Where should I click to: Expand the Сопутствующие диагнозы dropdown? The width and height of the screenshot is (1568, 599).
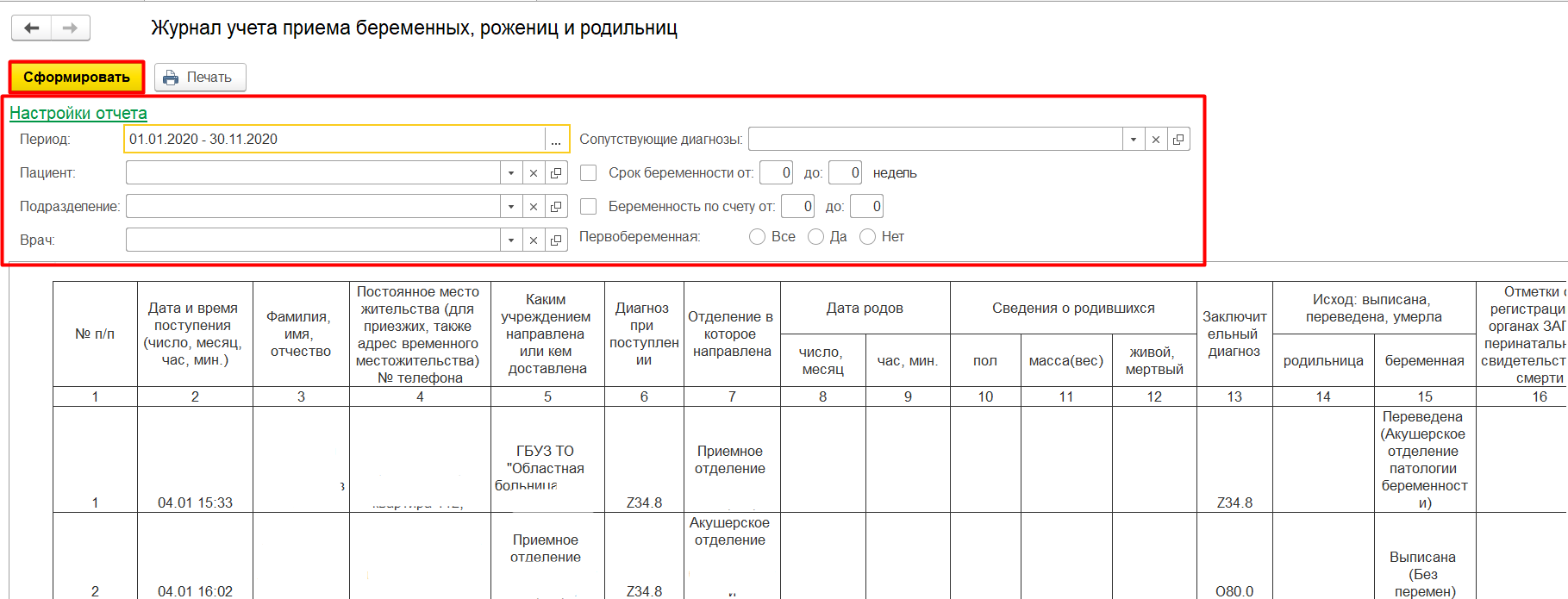(1134, 140)
